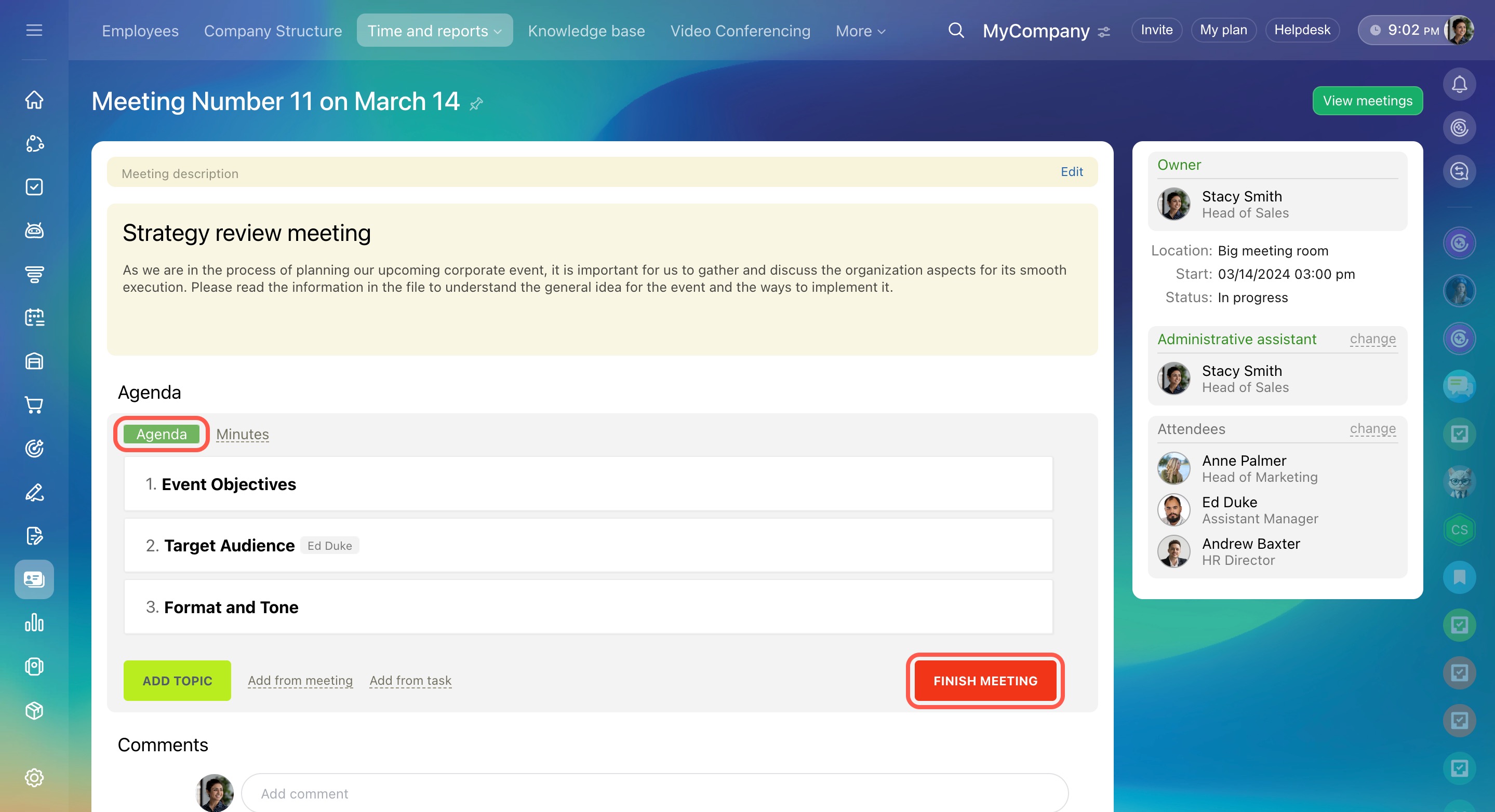This screenshot has width=1495, height=812.
Task: Change the Attendees list
Action: [x=1372, y=429]
